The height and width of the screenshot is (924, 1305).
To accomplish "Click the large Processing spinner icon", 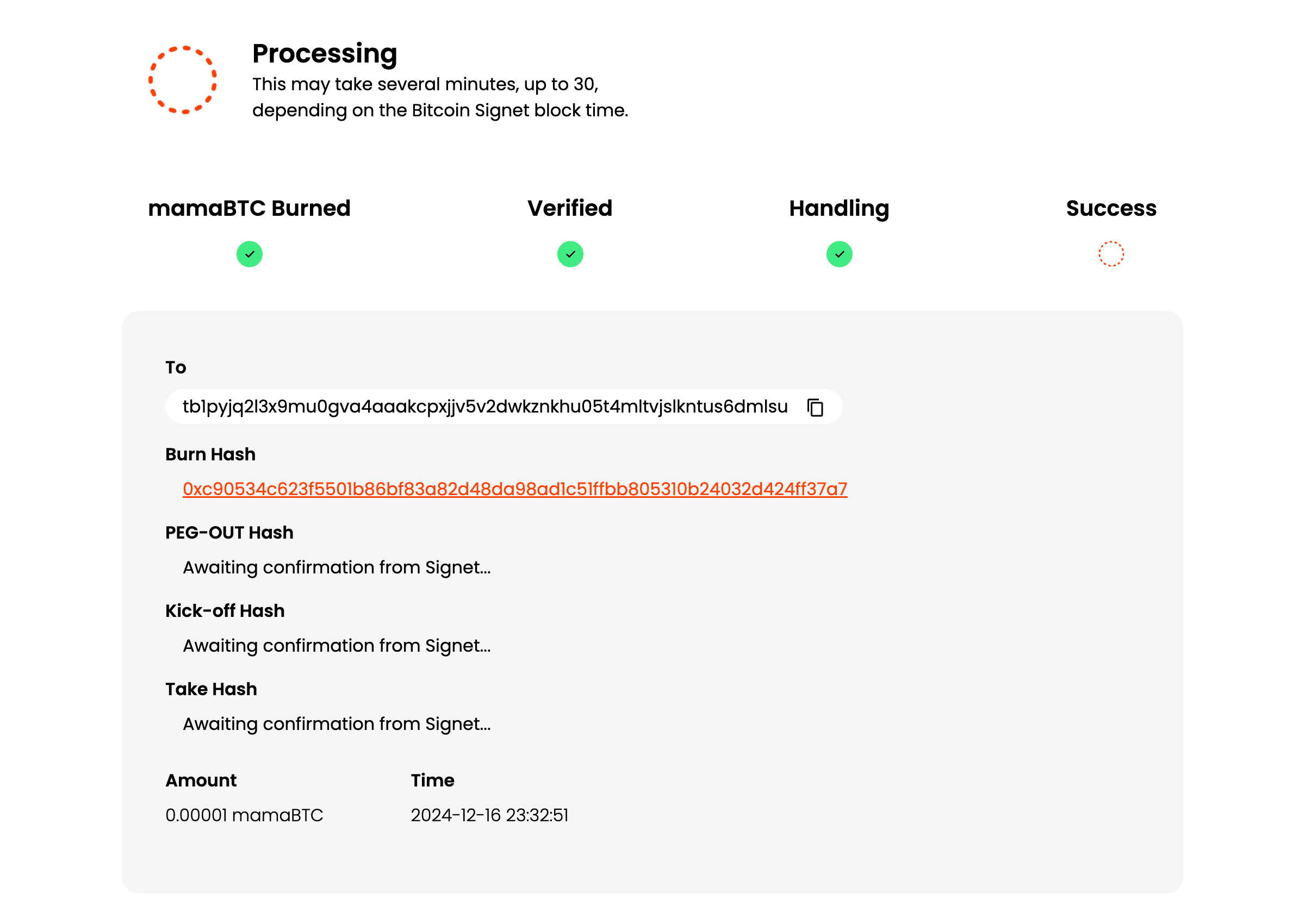I will click(x=183, y=80).
